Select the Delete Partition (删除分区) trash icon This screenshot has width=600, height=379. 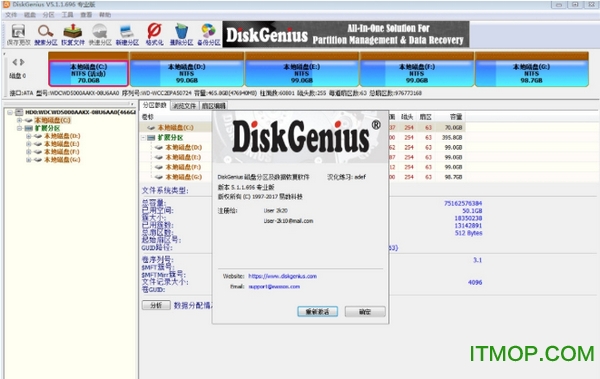click(x=181, y=34)
